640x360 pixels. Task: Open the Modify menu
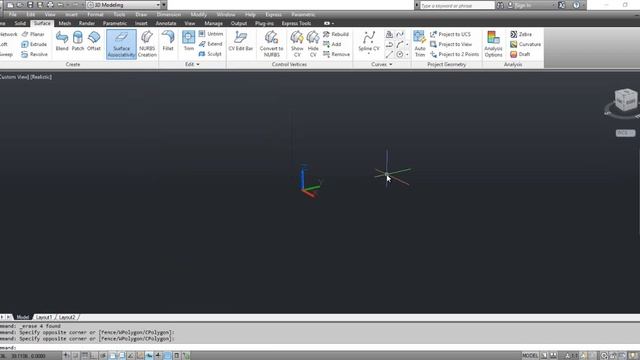pos(199,14)
